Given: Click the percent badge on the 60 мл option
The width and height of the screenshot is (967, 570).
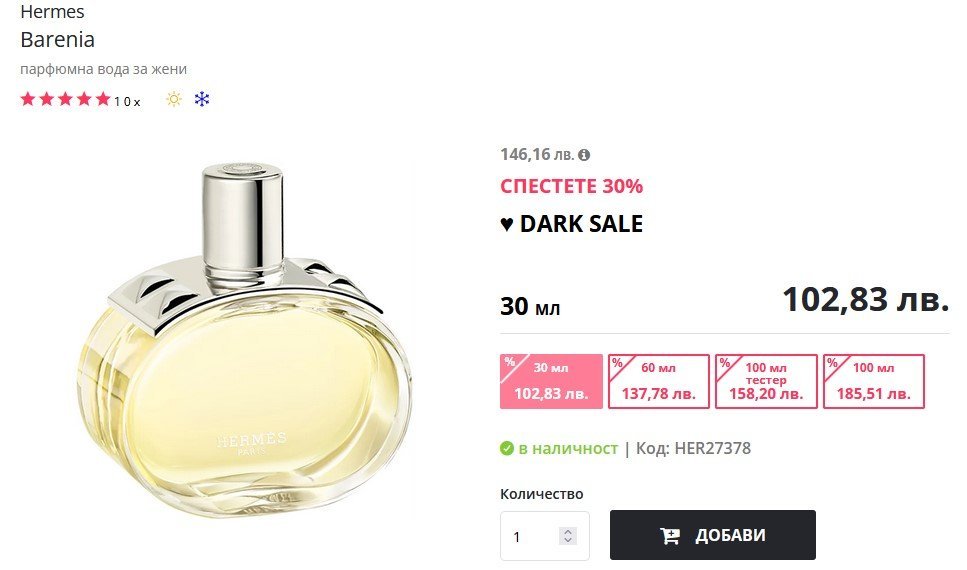Looking at the screenshot, I should [x=617, y=363].
